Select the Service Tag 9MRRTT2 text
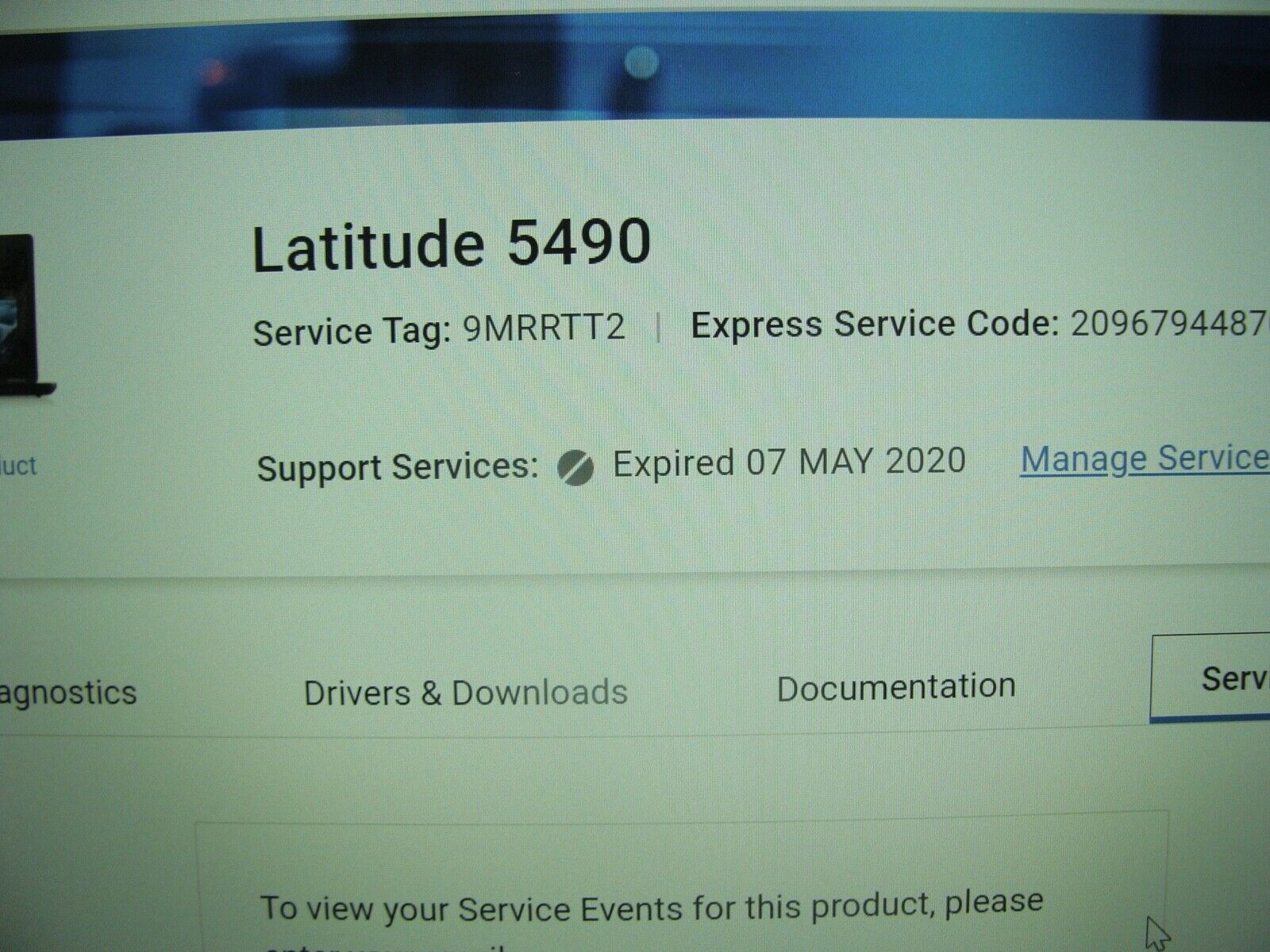 click(x=439, y=330)
